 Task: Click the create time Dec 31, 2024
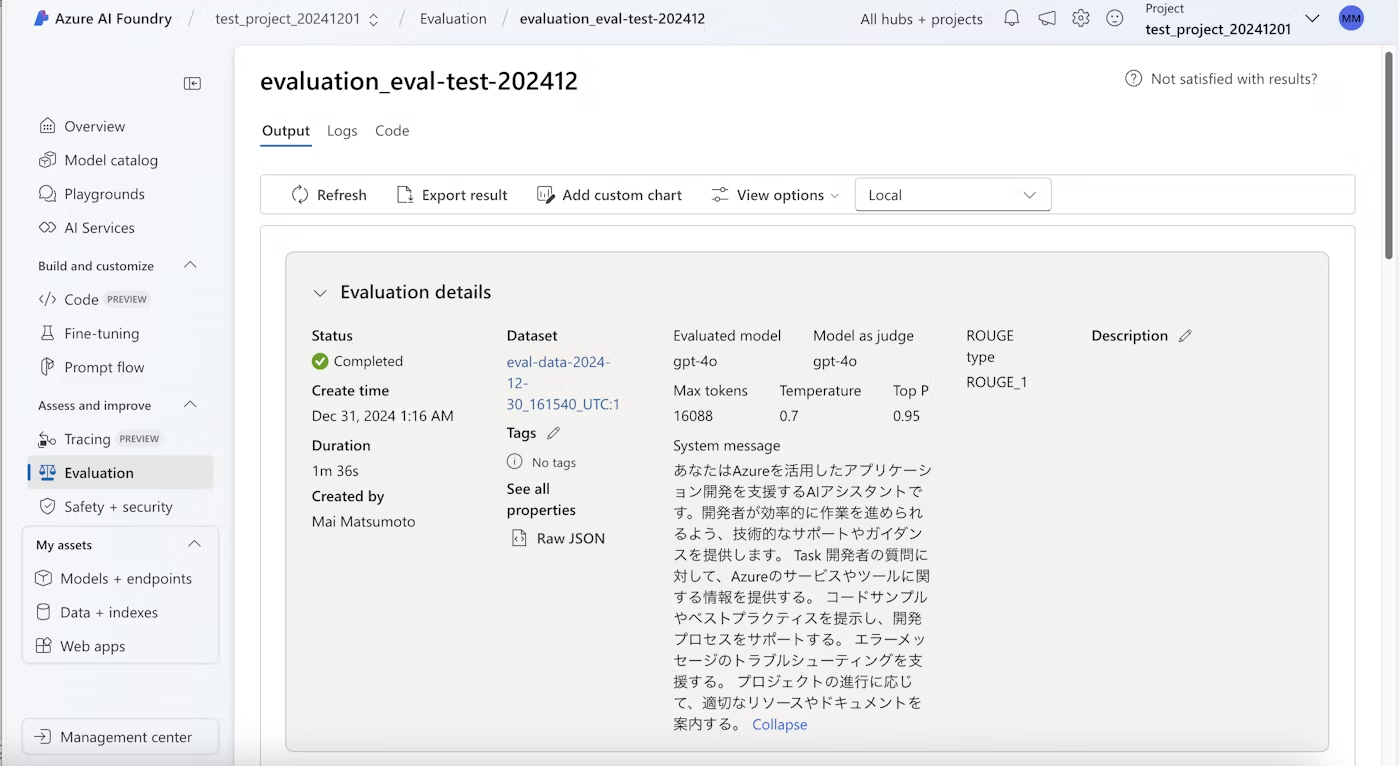(382, 415)
